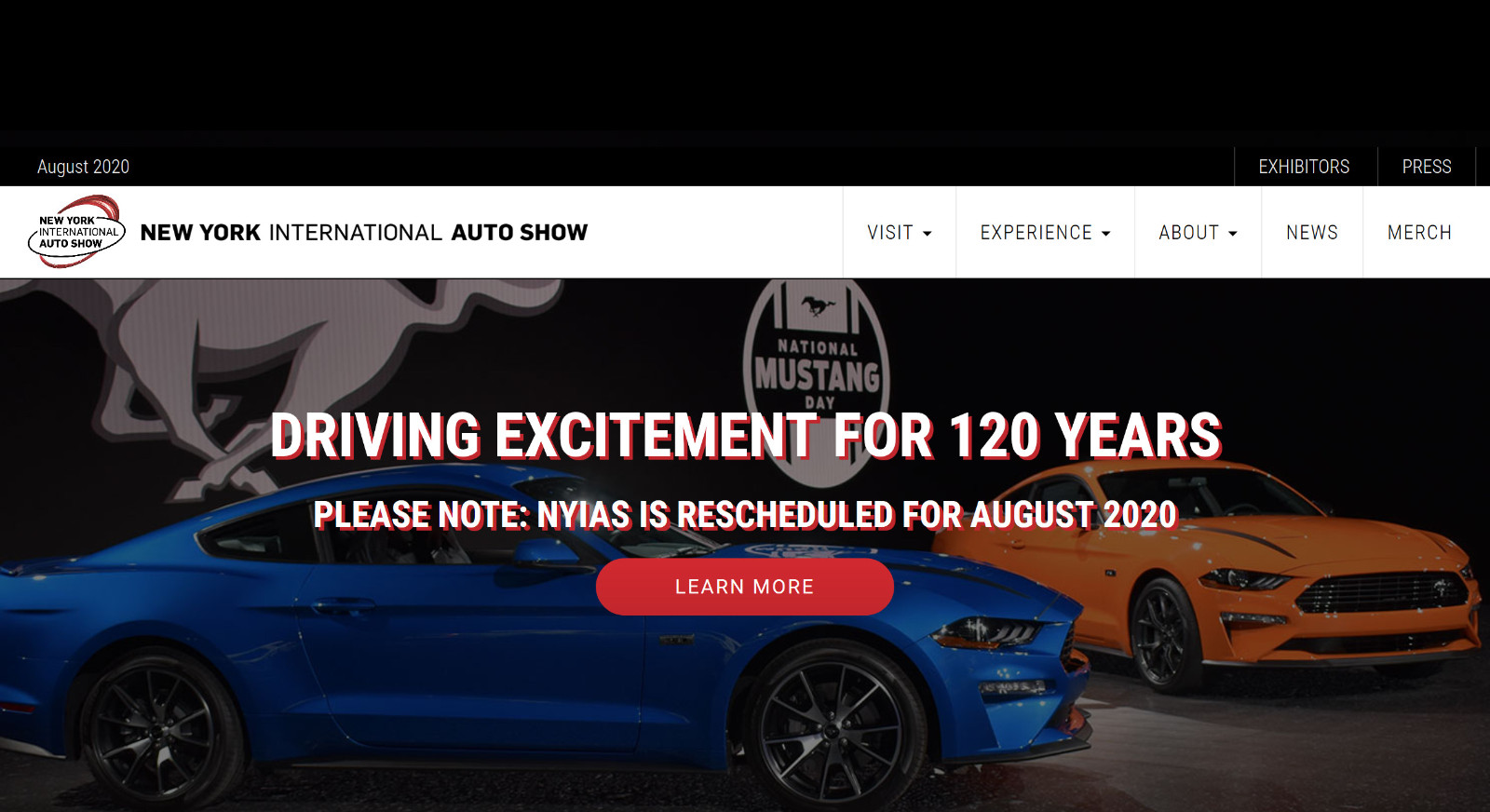This screenshot has height=812, width=1490.
Task: Click the VISIT dropdown caret arrow
Action: pos(927,234)
